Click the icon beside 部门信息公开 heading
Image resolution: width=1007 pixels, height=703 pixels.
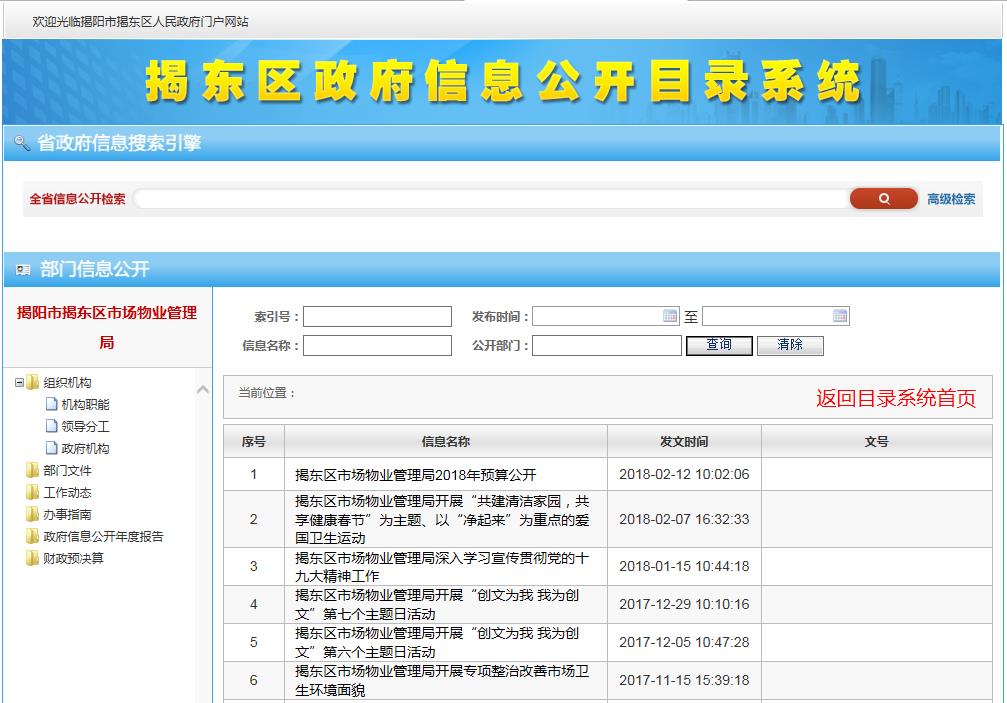pos(23,270)
